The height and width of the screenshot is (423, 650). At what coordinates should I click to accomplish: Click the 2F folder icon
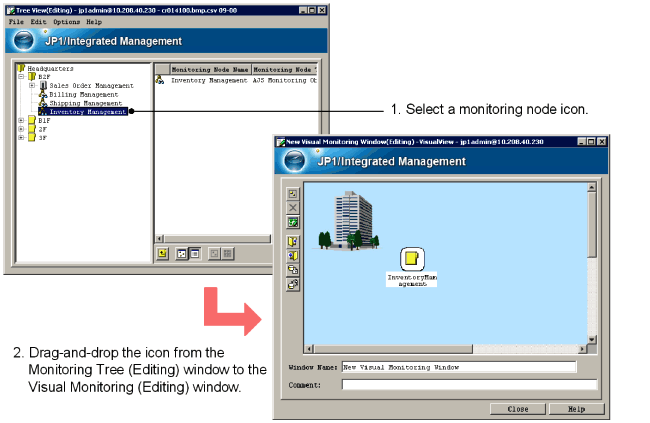point(32,129)
